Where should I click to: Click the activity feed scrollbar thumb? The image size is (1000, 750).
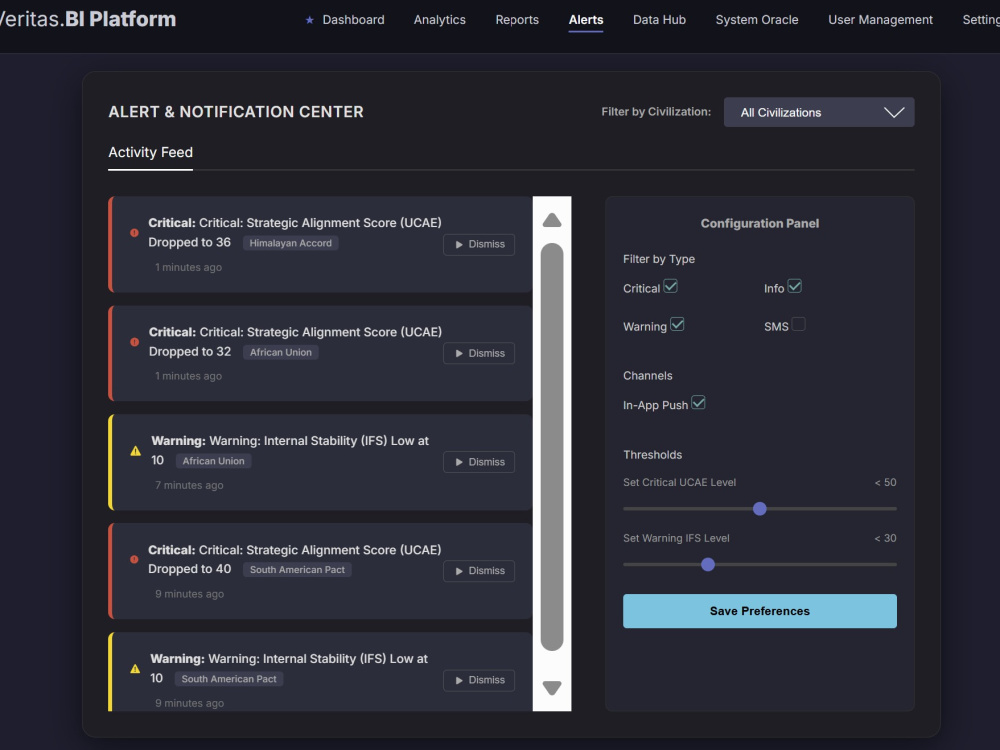[x=552, y=447]
